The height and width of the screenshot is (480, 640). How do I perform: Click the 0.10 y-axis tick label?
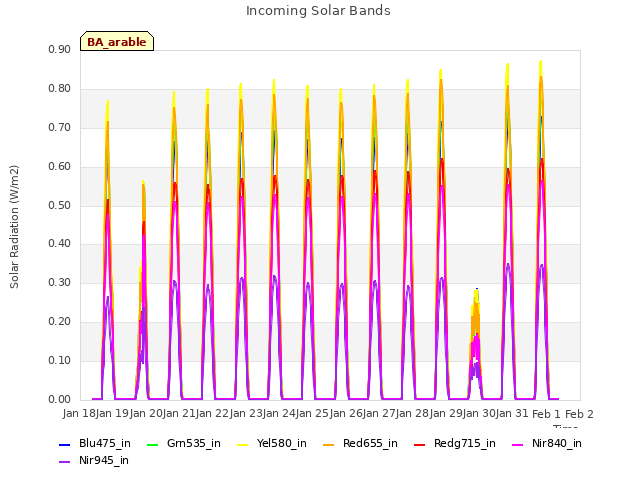[60, 360]
